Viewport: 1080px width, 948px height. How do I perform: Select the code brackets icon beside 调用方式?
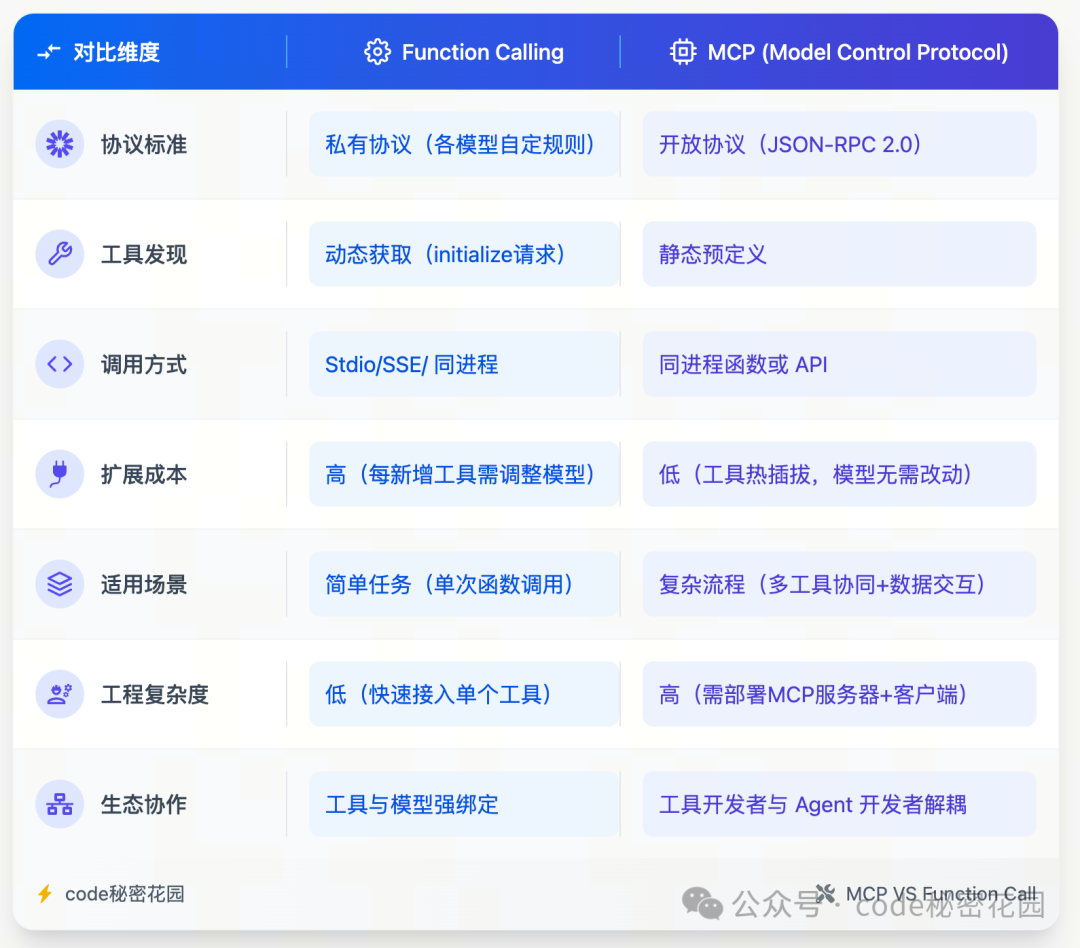(x=59, y=364)
